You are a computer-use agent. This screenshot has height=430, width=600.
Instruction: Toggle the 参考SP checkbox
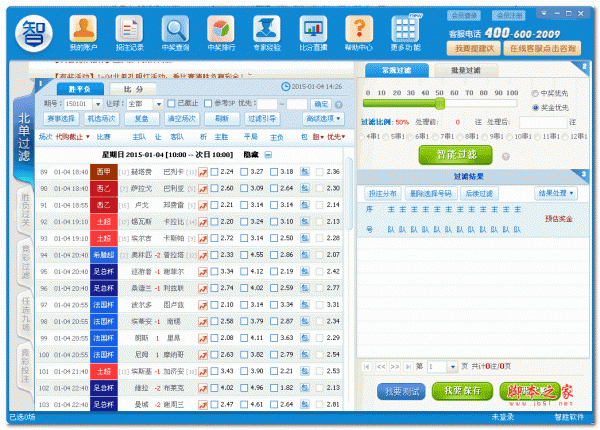[208, 103]
